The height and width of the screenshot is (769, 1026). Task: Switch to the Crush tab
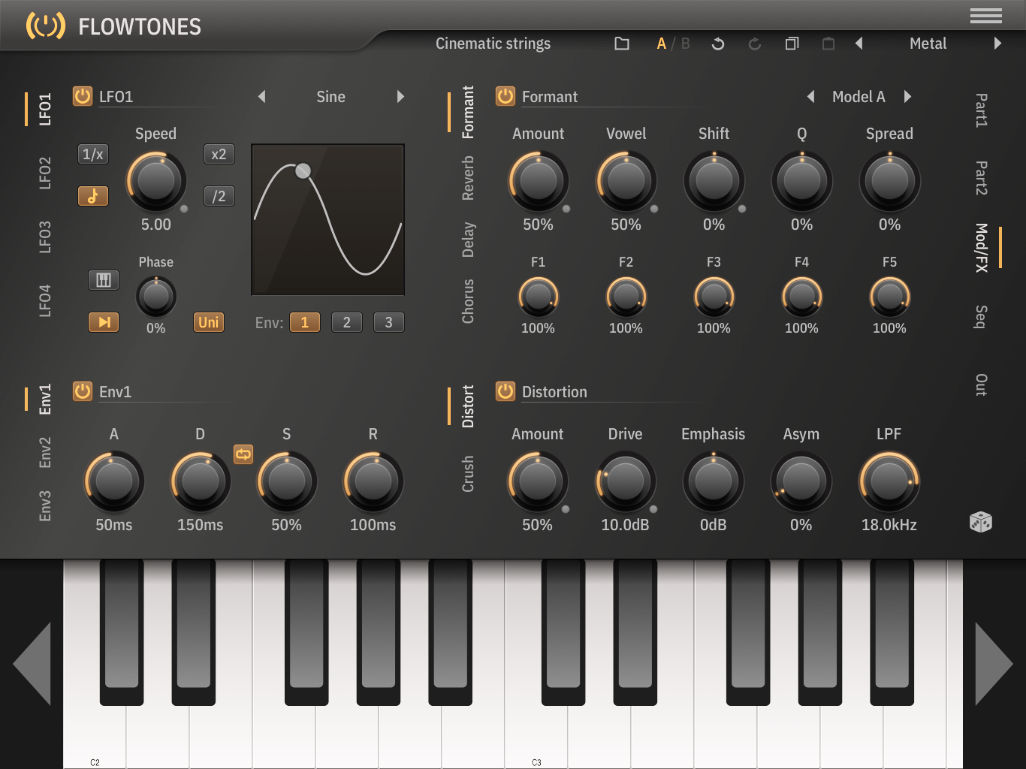tap(467, 474)
